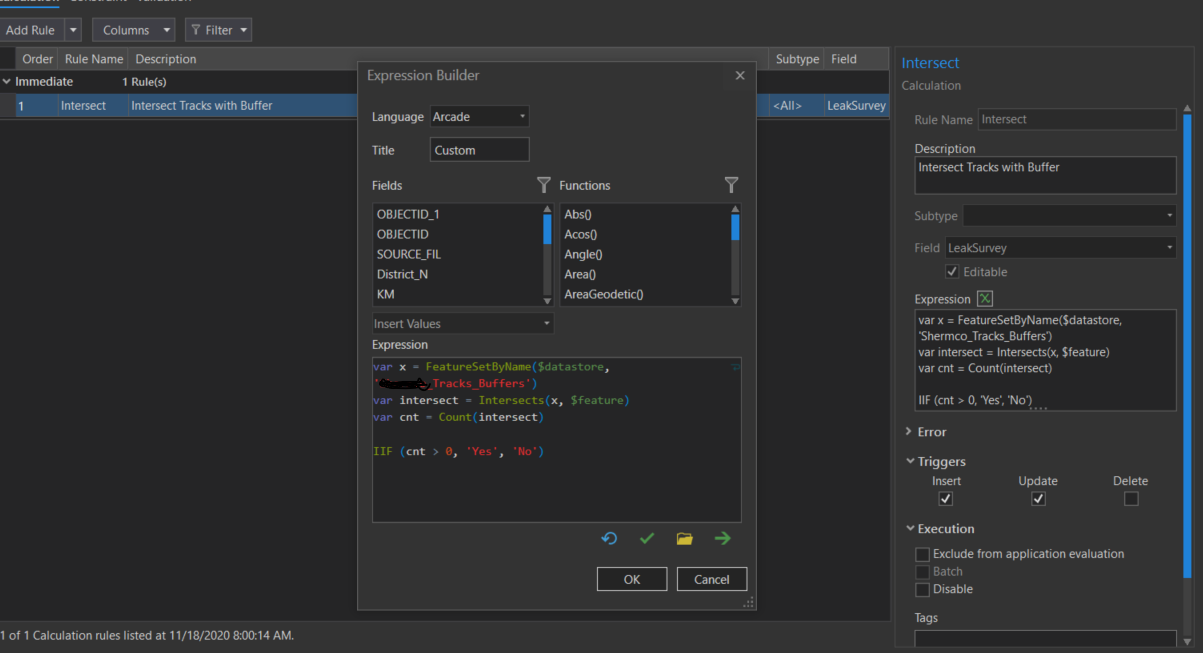This screenshot has width=1203, height=653.
Task: Collapse the Triggers section
Action: 910,461
